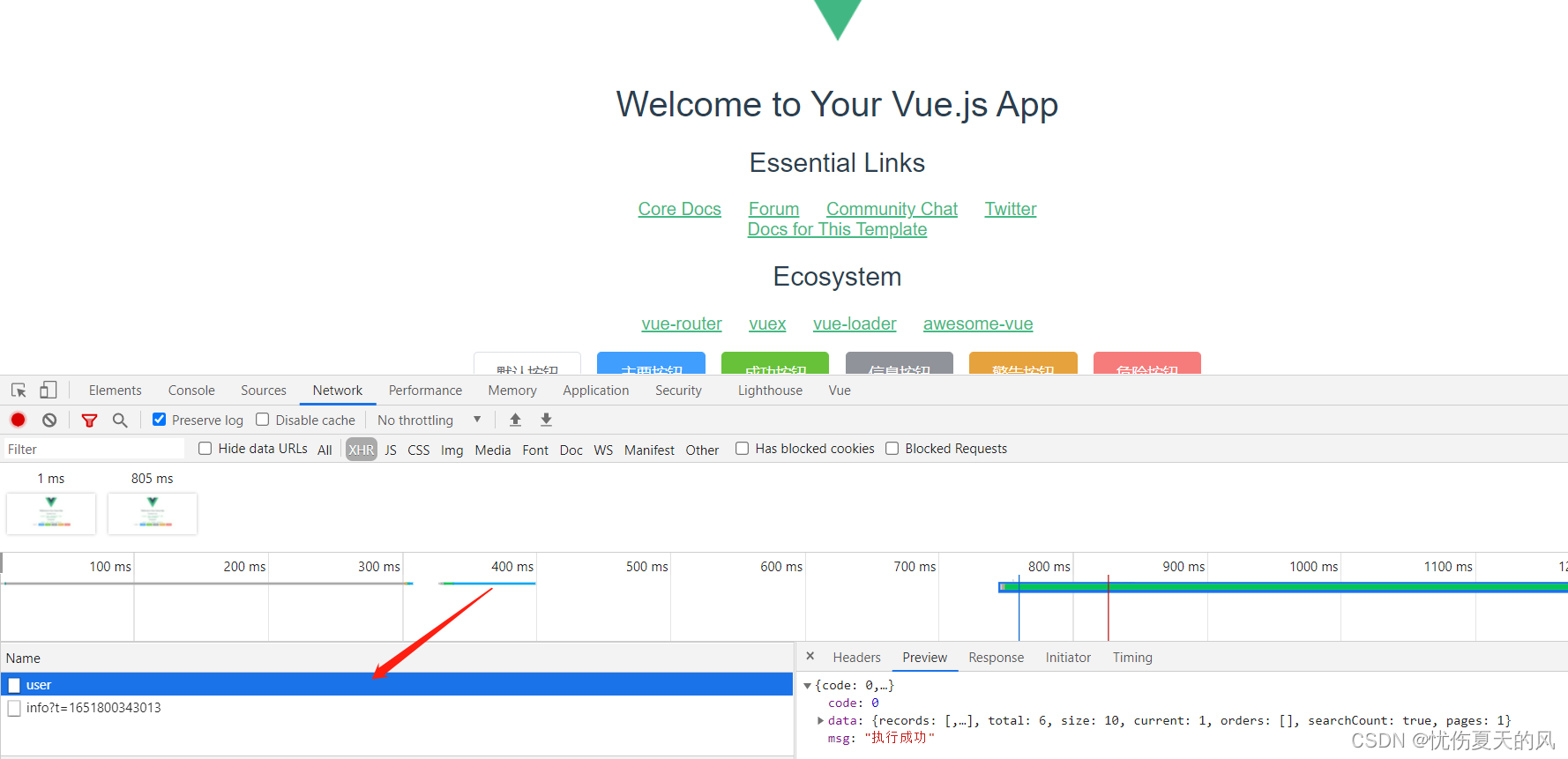Expand the data records object
The width and height of the screenshot is (1568, 759).
pyautogui.click(x=820, y=720)
